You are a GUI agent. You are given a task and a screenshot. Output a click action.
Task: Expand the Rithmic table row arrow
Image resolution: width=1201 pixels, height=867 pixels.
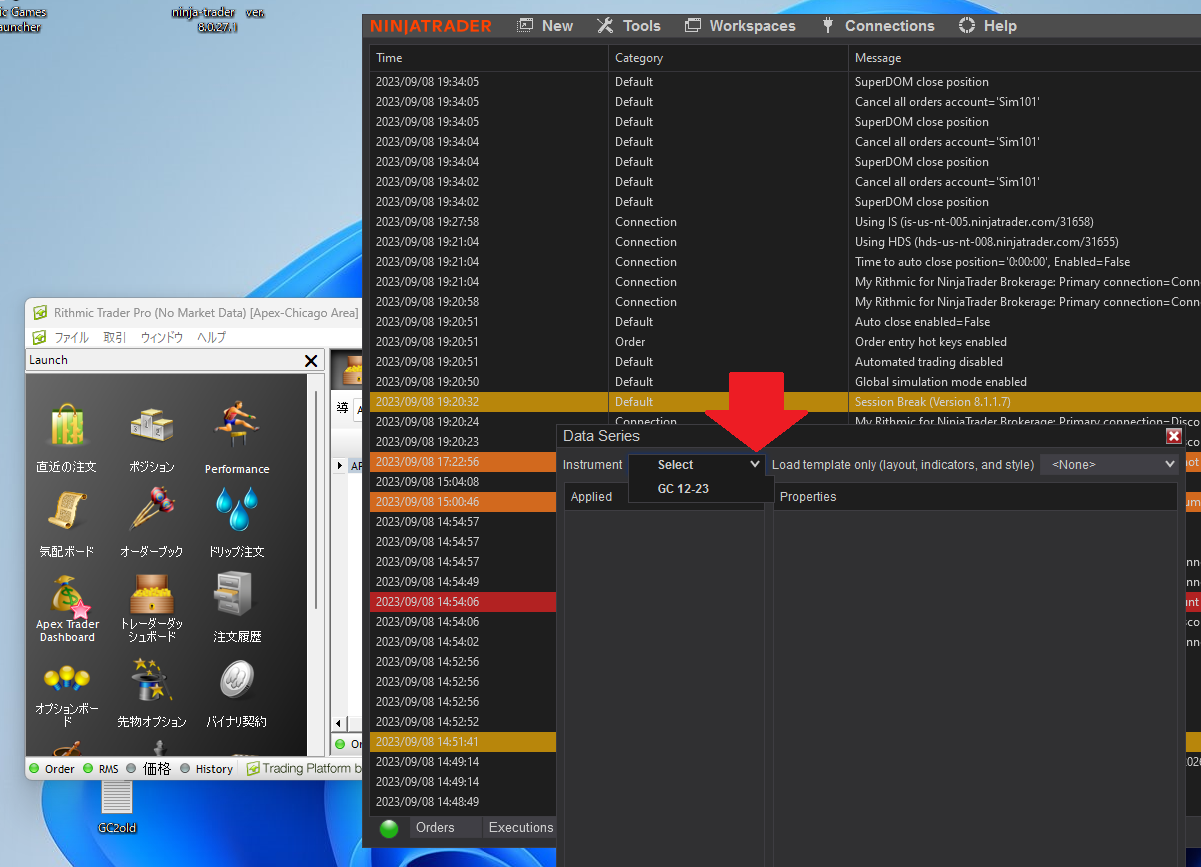click(339, 466)
